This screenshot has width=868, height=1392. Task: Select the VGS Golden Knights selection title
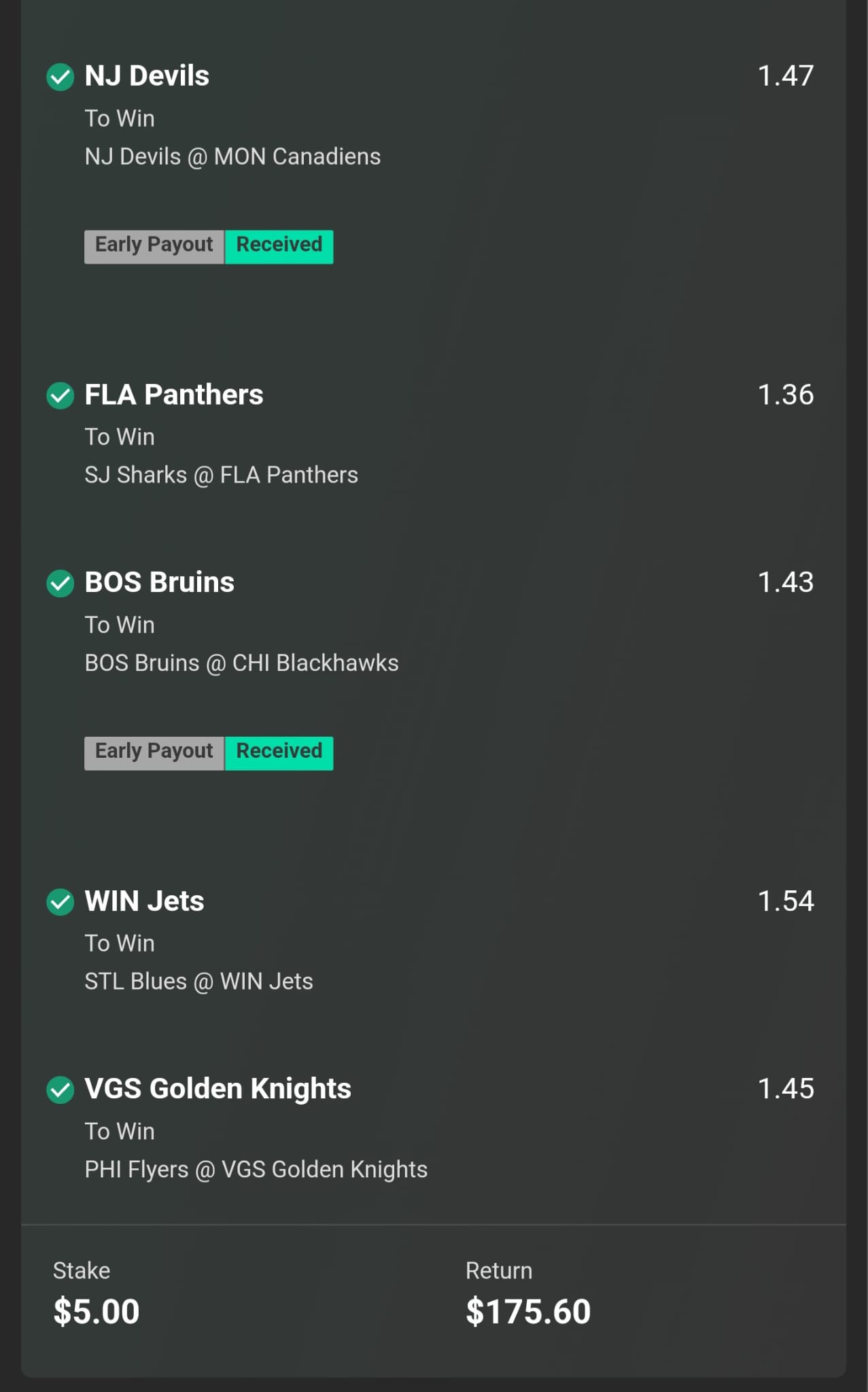tap(218, 1089)
